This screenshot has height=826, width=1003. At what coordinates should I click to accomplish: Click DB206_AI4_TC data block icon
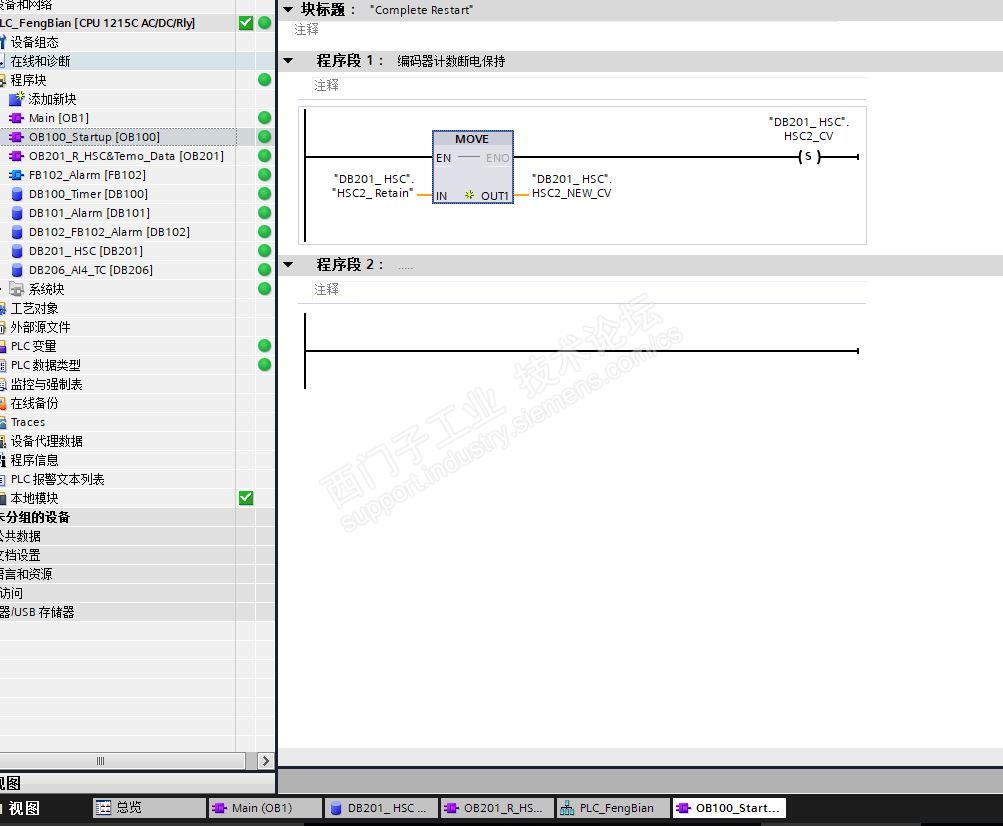(x=17, y=270)
